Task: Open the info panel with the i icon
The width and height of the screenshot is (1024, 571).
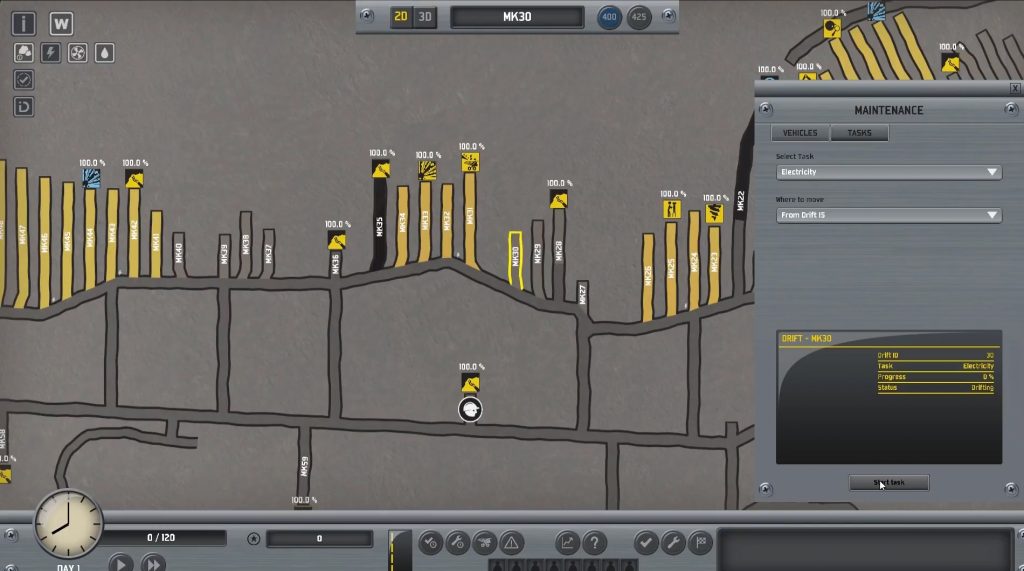Action: point(24,24)
